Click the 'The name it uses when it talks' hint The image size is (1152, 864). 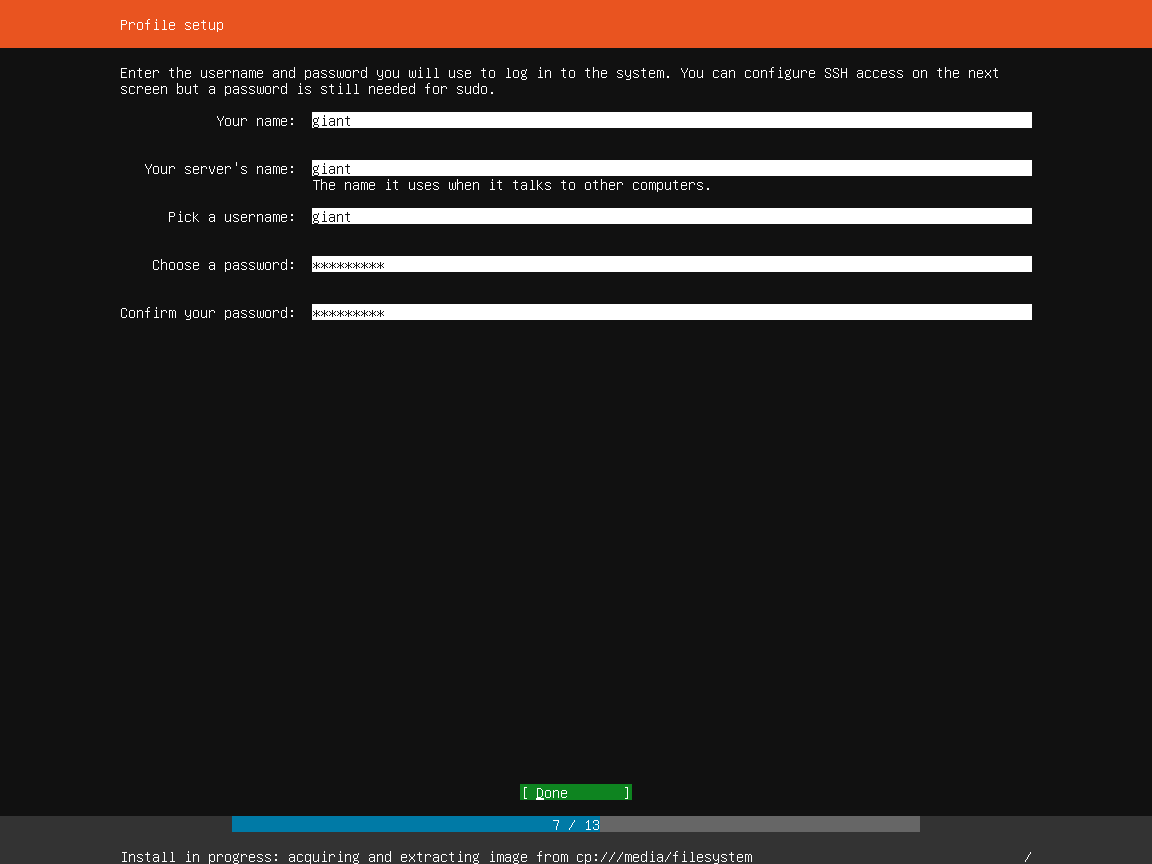tap(512, 185)
